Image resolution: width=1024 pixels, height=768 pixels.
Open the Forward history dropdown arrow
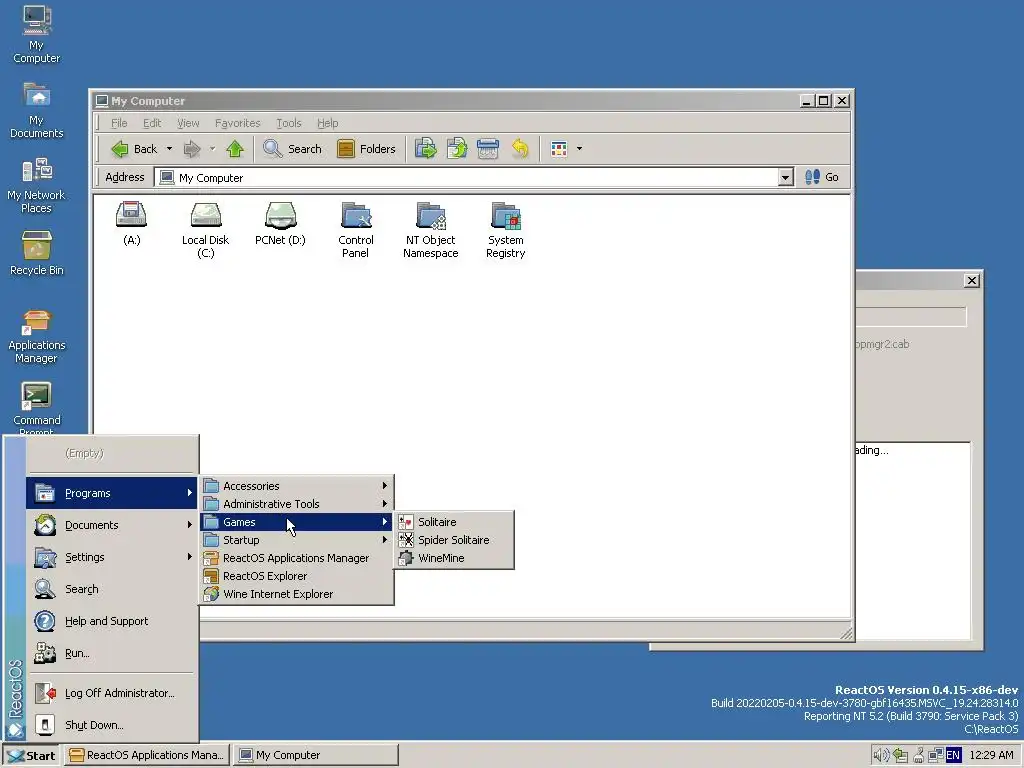click(212, 149)
